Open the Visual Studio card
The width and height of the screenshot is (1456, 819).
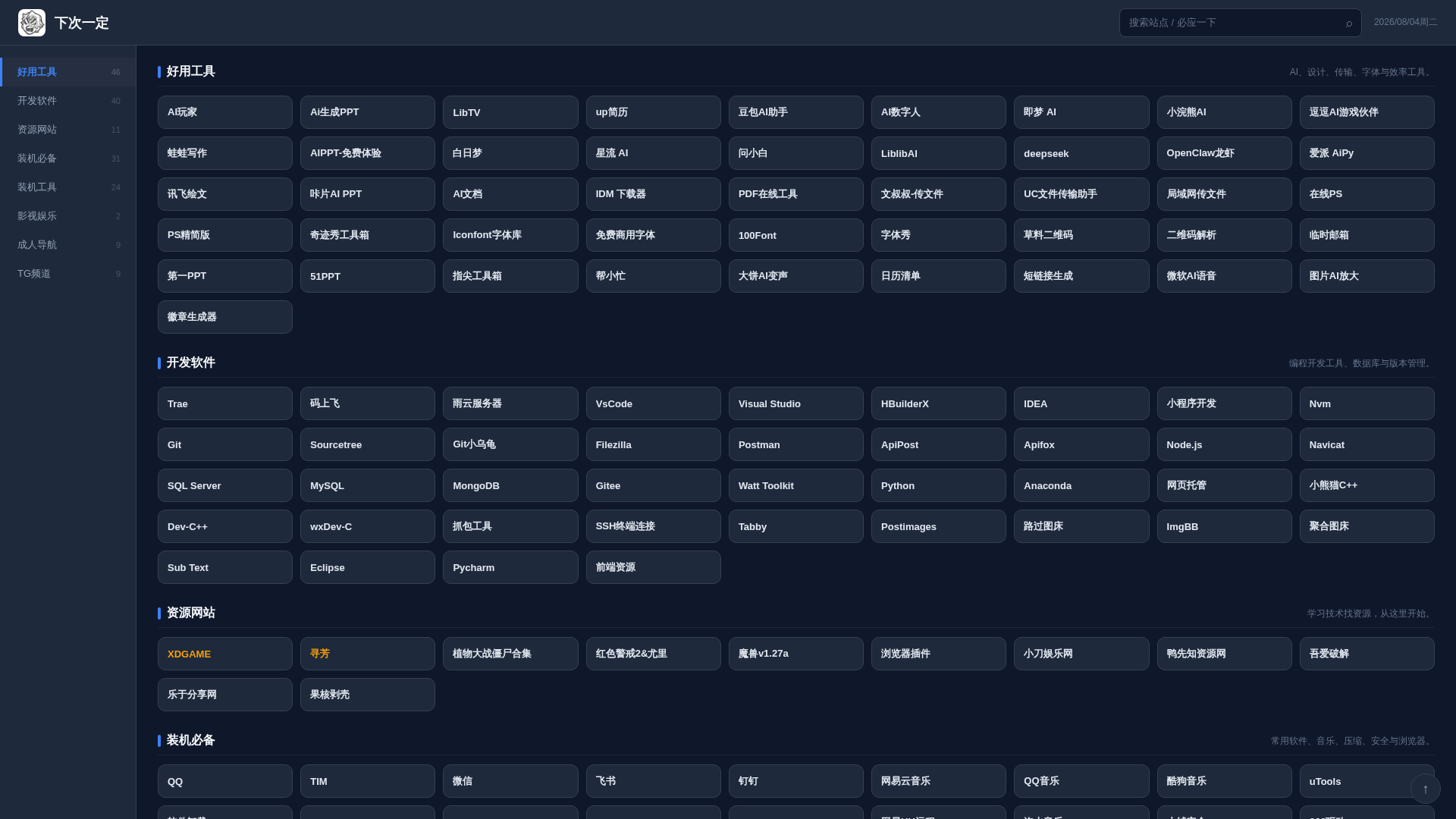click(x=796, y=403)
